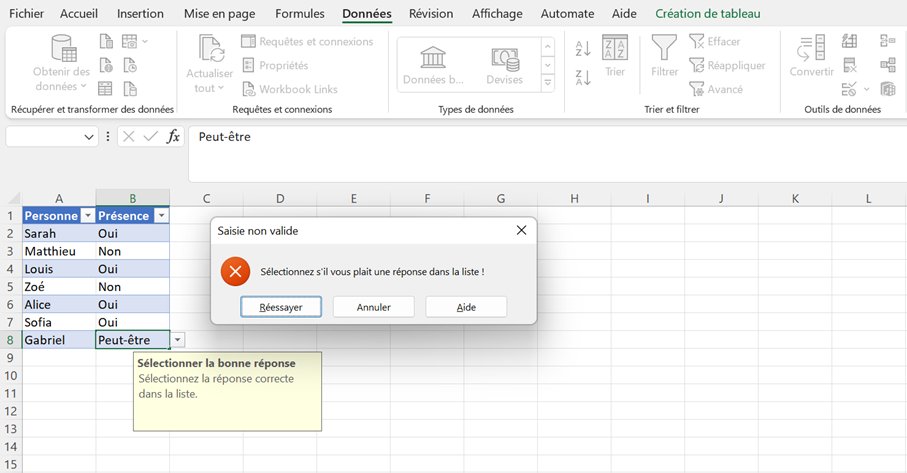Screen dimensions: 907x473
Task: Click Annuler in the Saisie non valide dialog
Action: point(374,307)
